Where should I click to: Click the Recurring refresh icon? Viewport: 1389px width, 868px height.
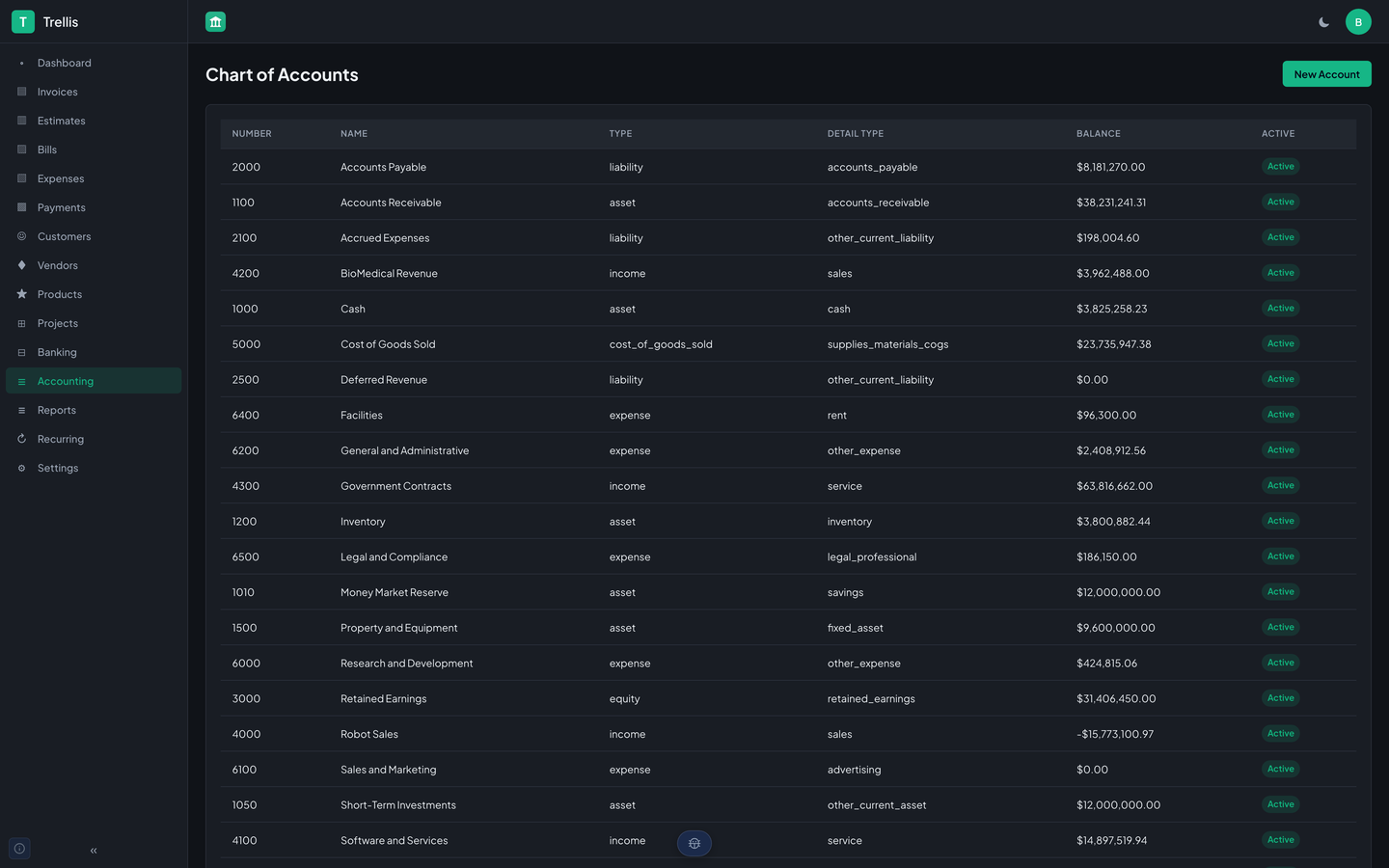point(22,439)
